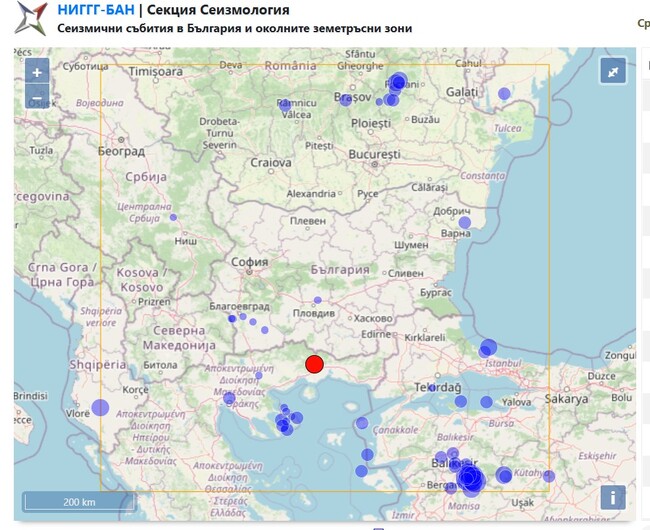Zoom in on the seismic map

coord(37,72)
